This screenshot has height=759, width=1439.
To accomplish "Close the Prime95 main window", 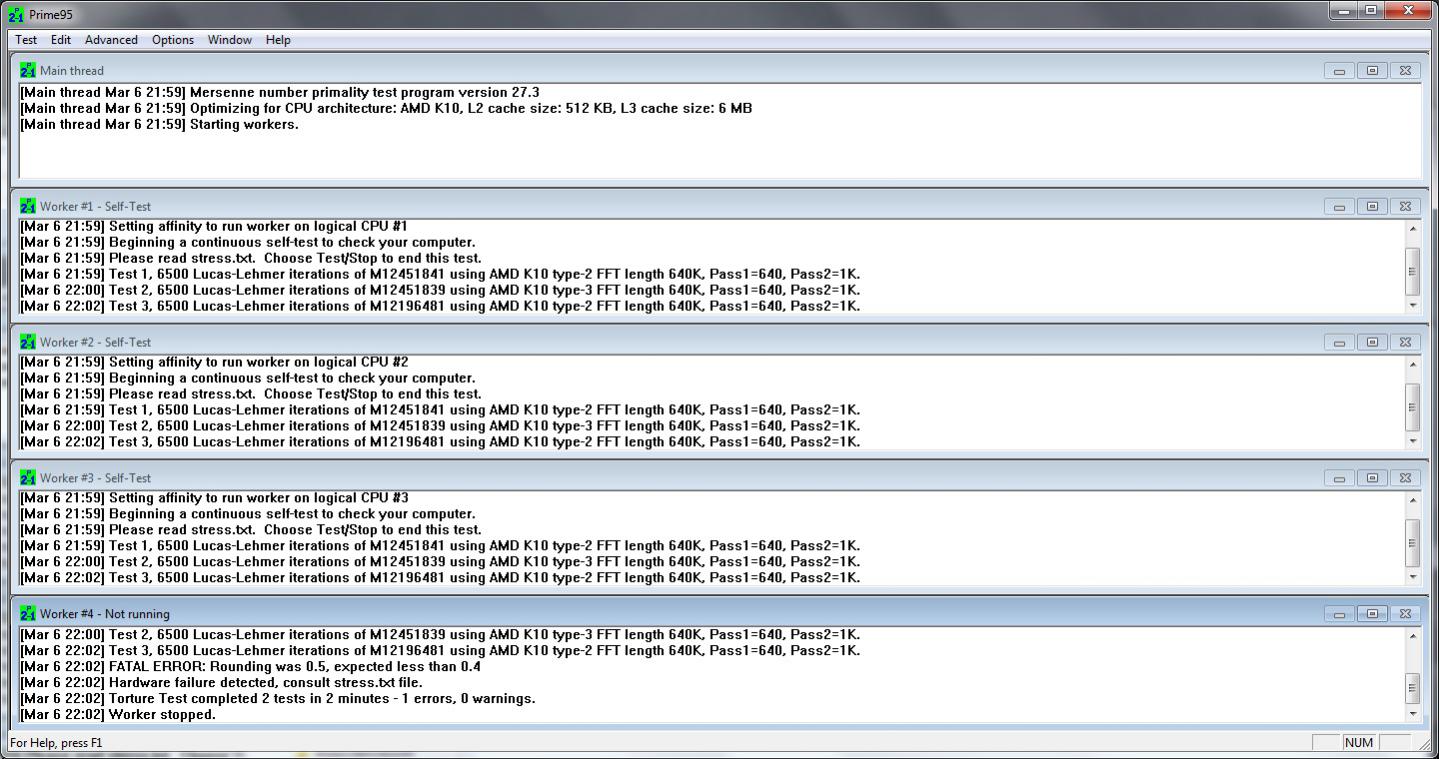I will [1407, 10].
